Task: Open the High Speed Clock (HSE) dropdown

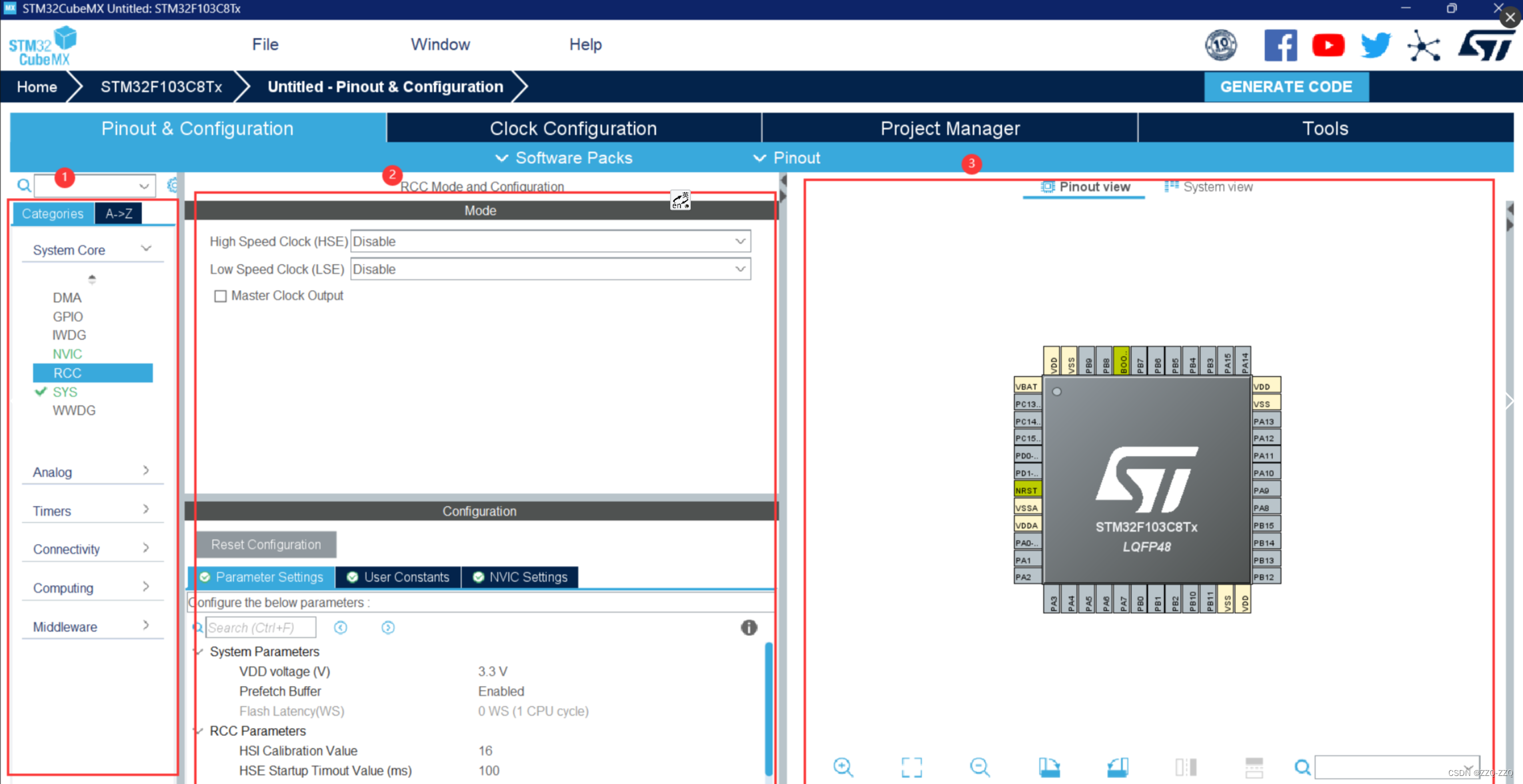Action: point(739,241)
